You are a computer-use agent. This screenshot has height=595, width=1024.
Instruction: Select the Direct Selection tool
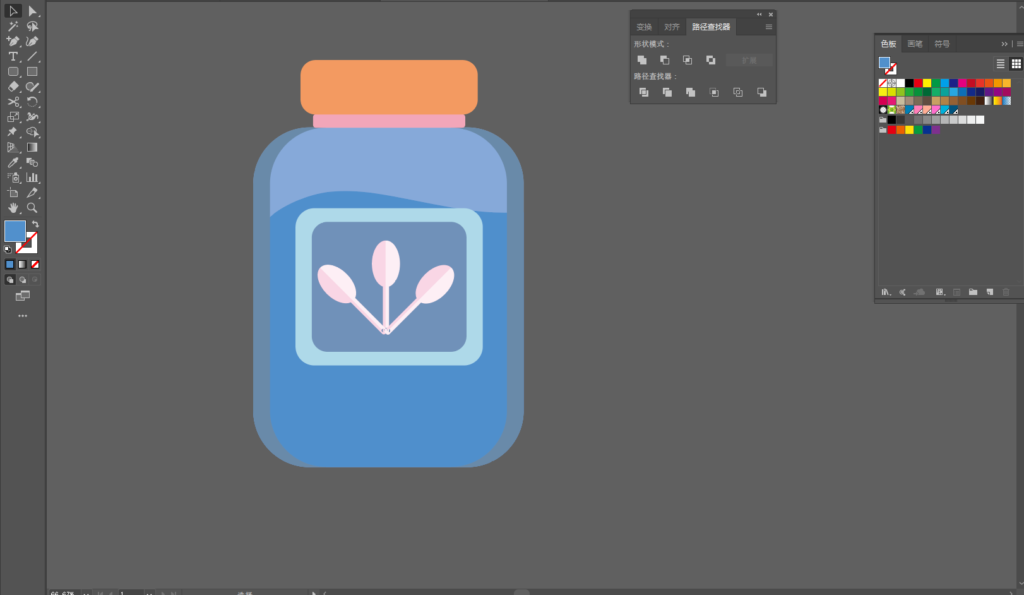pos(32,11)
